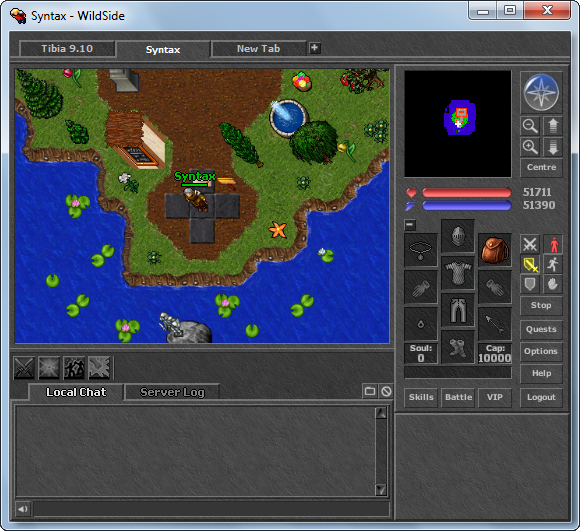Image resolution: width=580 pixels, height=531 pixels.
Task: Add a new tab with plus button
Action: (314, 48)
